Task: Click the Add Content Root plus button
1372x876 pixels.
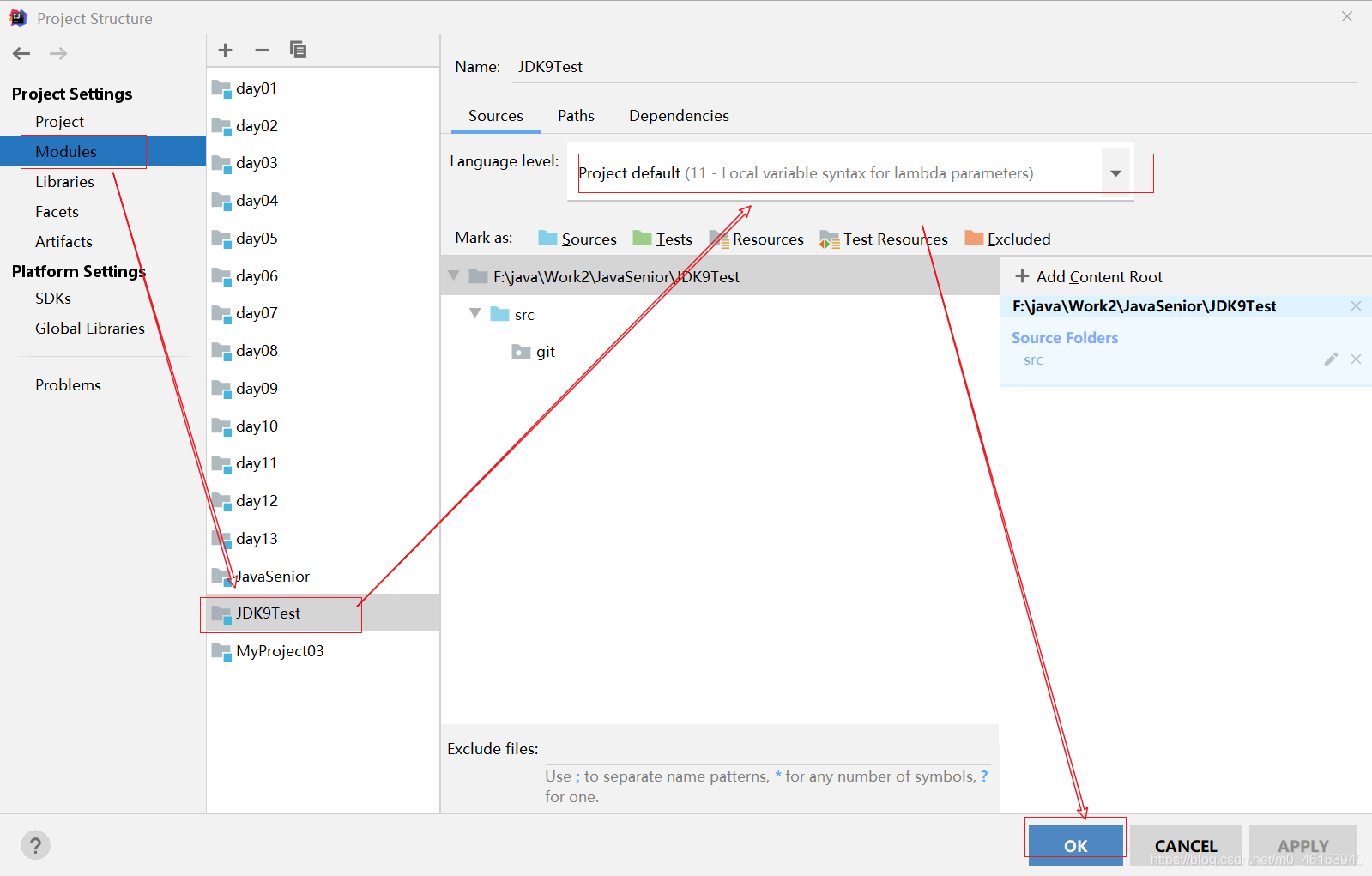Action: [1089, 276]
